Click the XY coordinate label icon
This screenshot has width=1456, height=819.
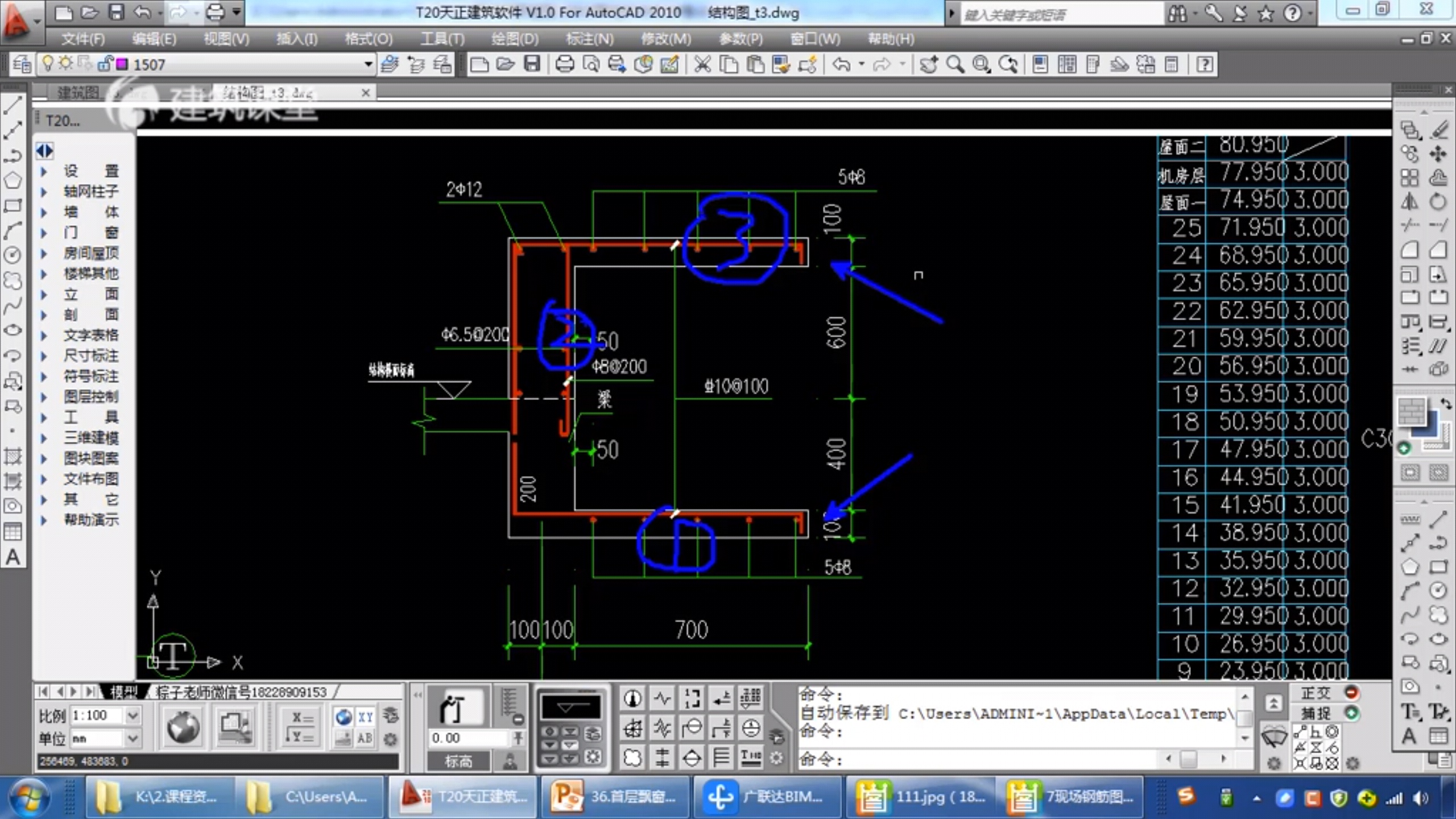[365, 717]
